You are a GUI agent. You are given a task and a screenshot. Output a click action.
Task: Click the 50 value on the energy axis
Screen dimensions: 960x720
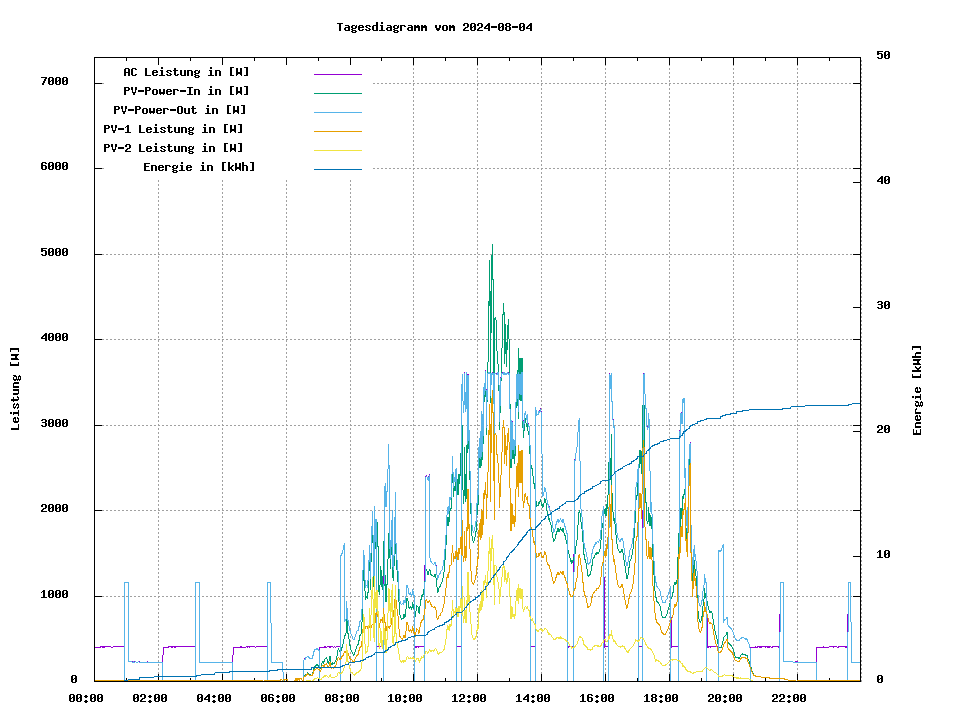point(883,56)
